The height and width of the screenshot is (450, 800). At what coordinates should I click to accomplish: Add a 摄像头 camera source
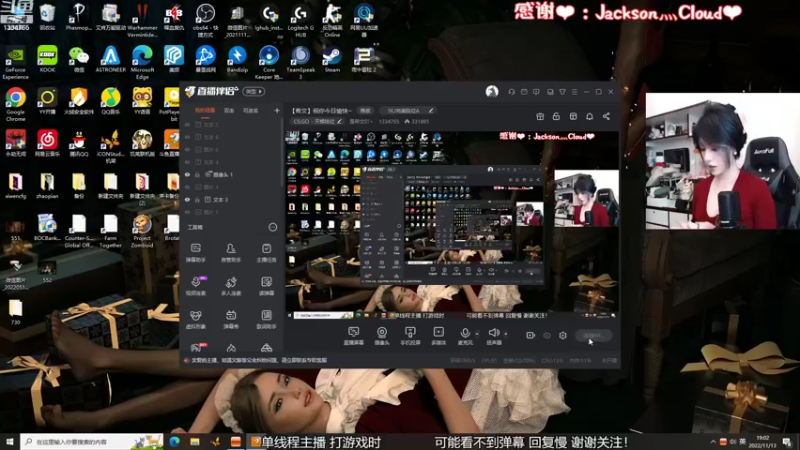pyautogui.click(x=382, y=336)
